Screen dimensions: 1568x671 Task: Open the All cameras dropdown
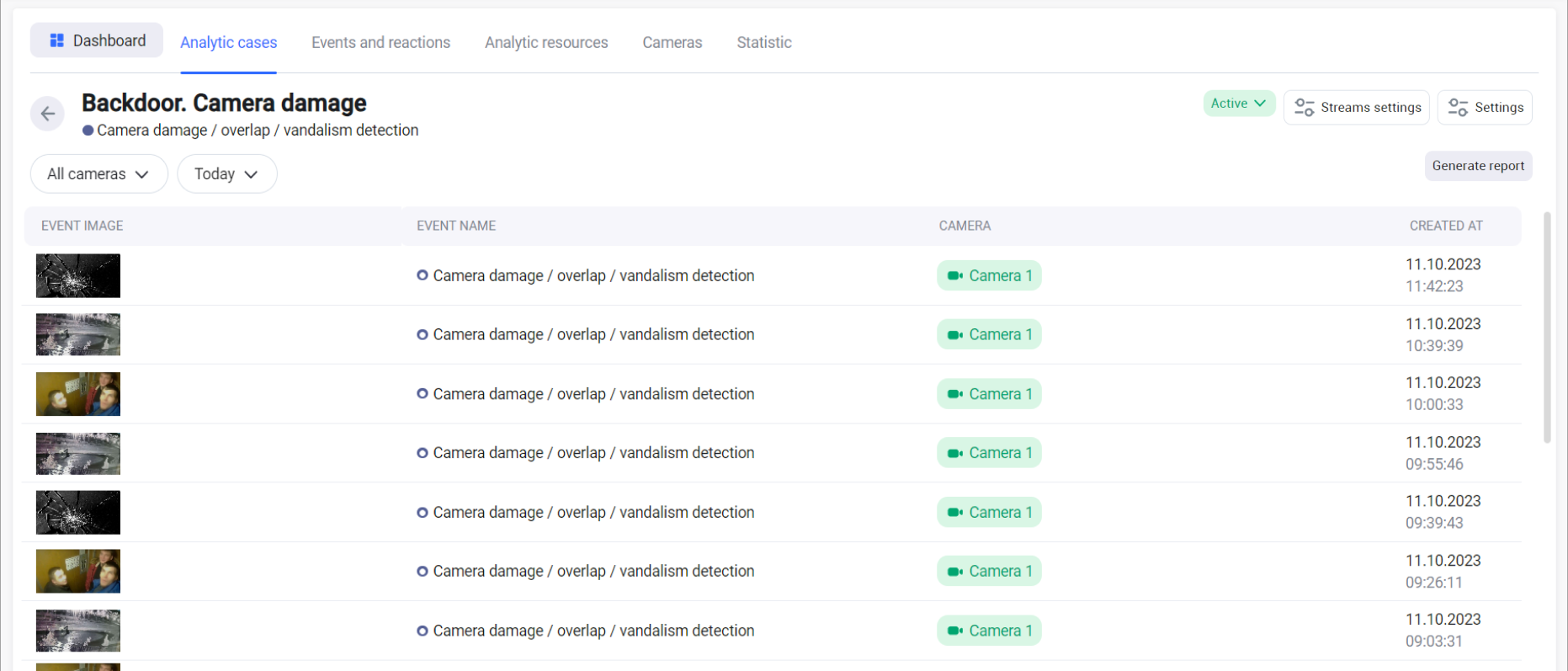(x=98, y=174)
